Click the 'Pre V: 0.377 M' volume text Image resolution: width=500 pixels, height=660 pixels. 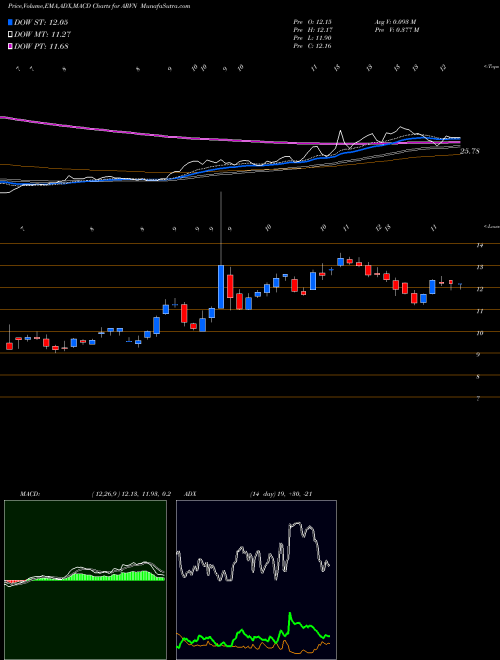396,30
